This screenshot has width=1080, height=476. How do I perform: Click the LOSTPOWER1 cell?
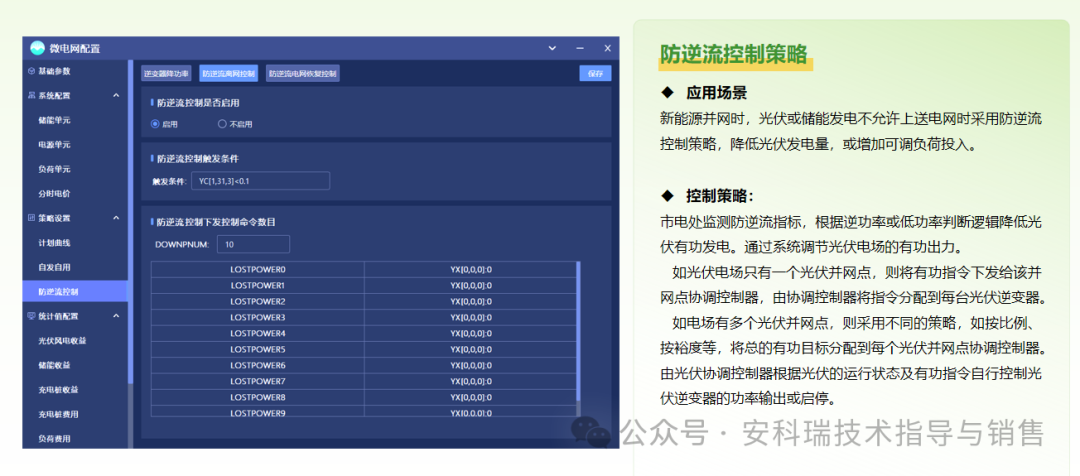(x=258, y=285)
